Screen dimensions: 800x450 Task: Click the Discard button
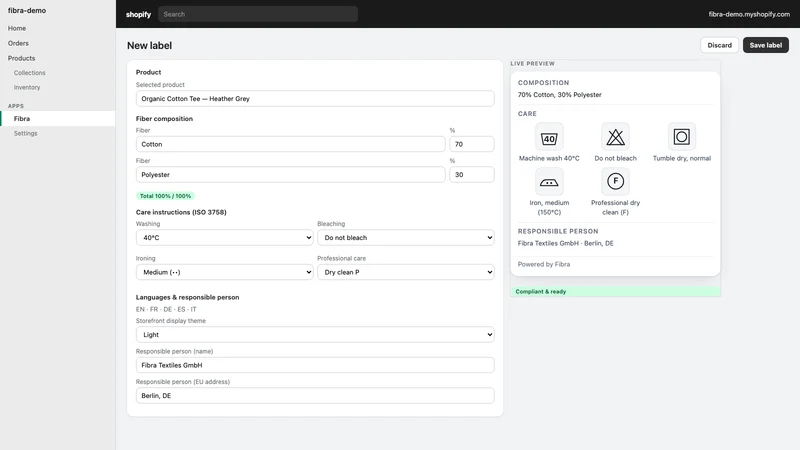[x=719, y=45]
